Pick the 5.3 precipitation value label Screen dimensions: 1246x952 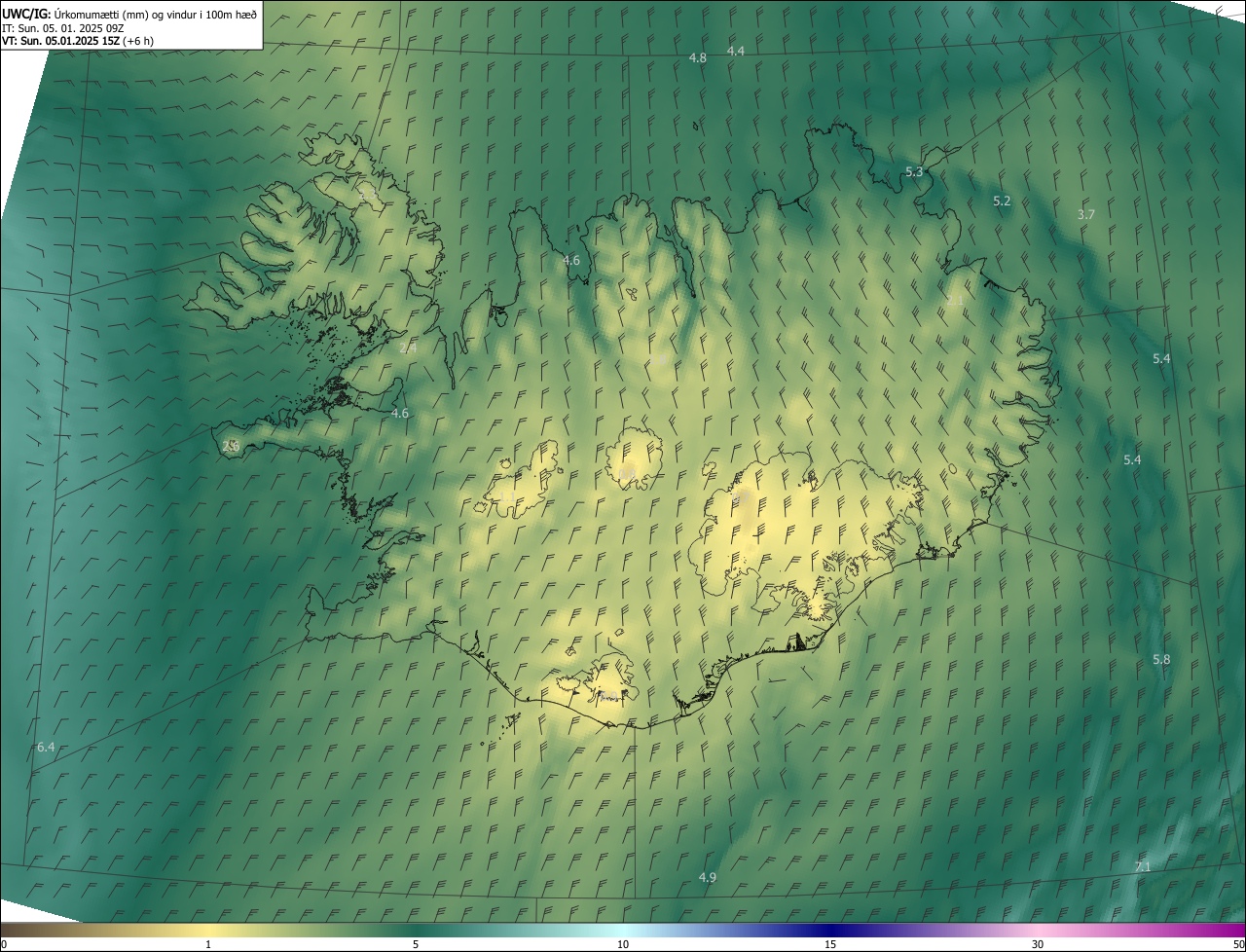(x=914, y=172)
